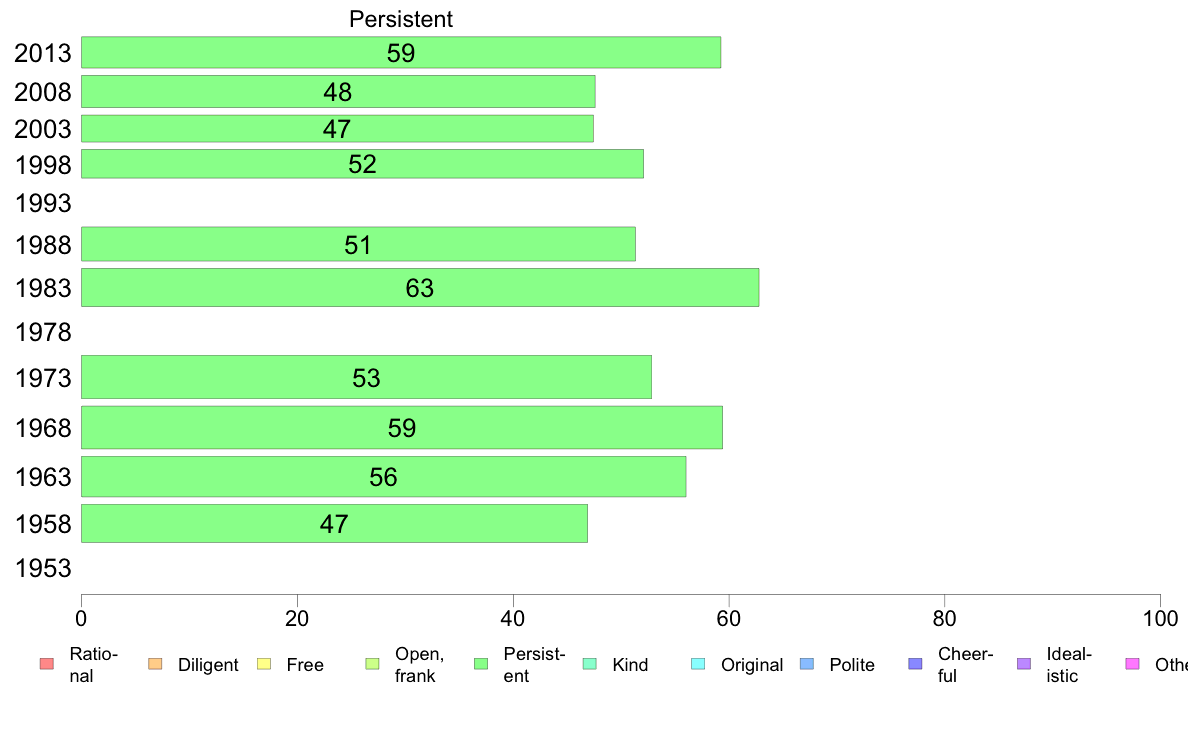Click the Persistent chart title

(401, 19)
